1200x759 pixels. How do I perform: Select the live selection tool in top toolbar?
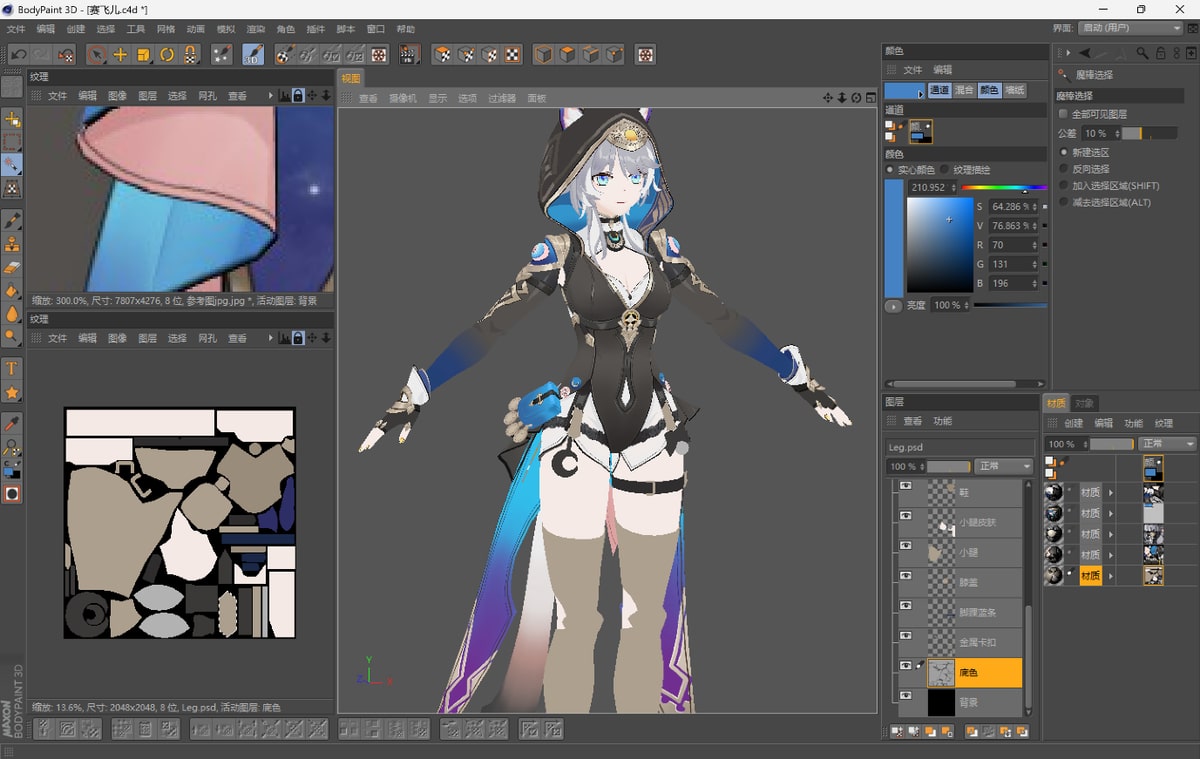(x=97, y=54)
